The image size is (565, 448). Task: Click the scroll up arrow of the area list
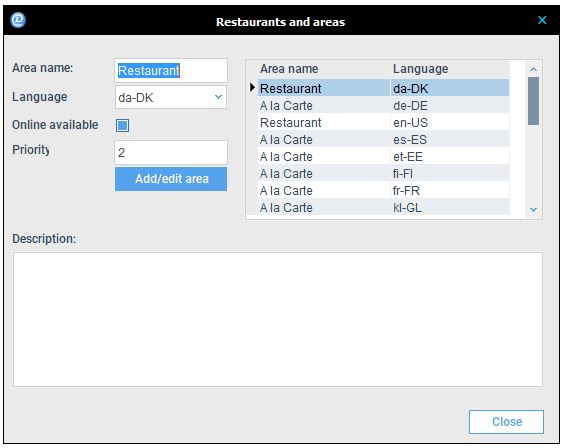coord(533,69)
